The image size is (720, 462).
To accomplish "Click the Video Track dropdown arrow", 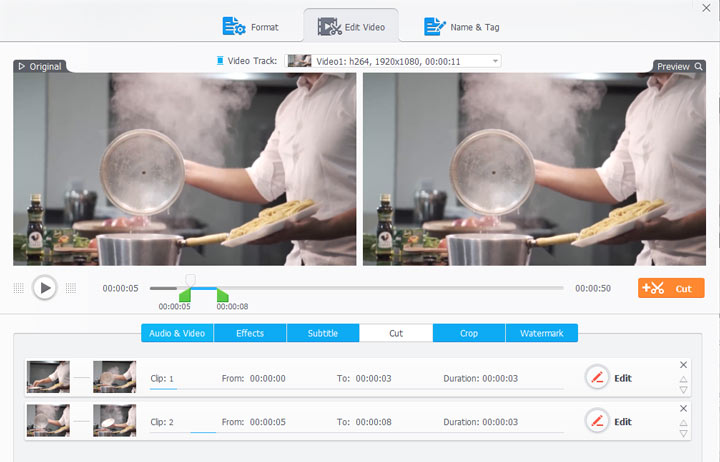I will coord(495,61).
